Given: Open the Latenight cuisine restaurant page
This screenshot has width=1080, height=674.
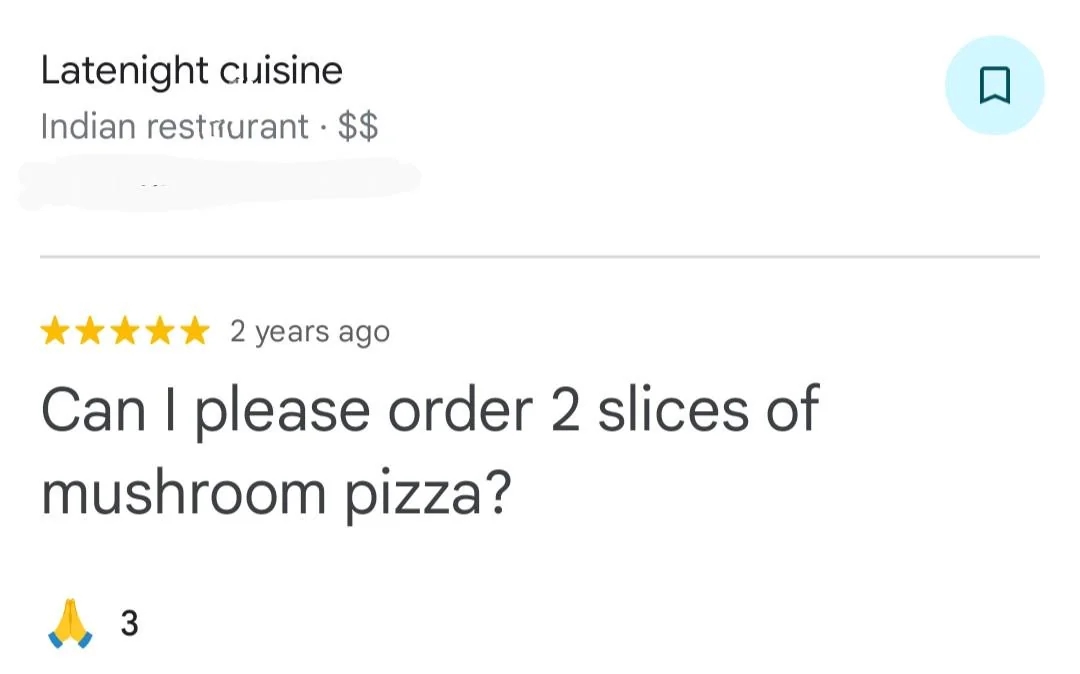Looking at the screenshot, I should coord(190,70).
